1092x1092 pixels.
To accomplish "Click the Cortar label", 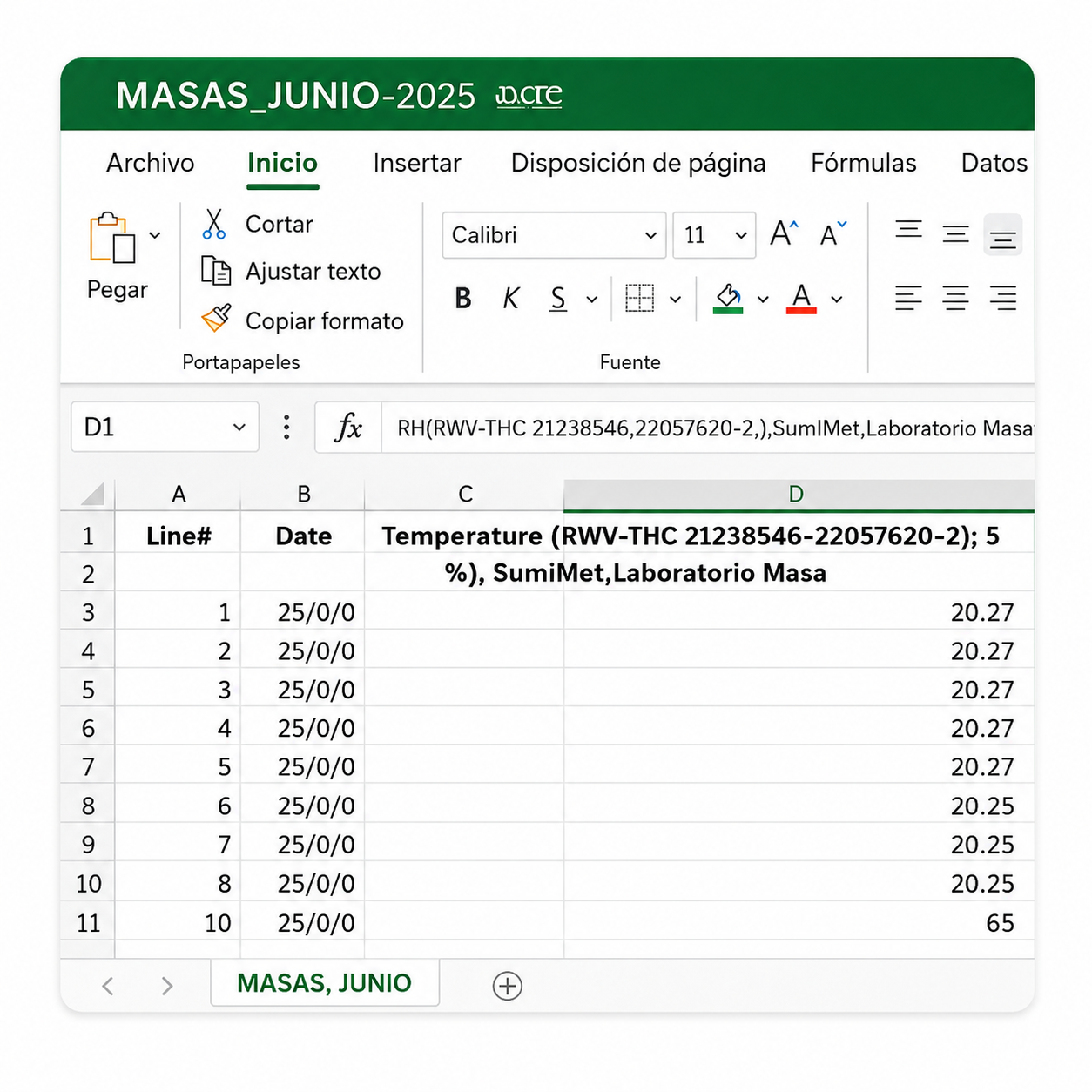I will (x=279, y=225).
